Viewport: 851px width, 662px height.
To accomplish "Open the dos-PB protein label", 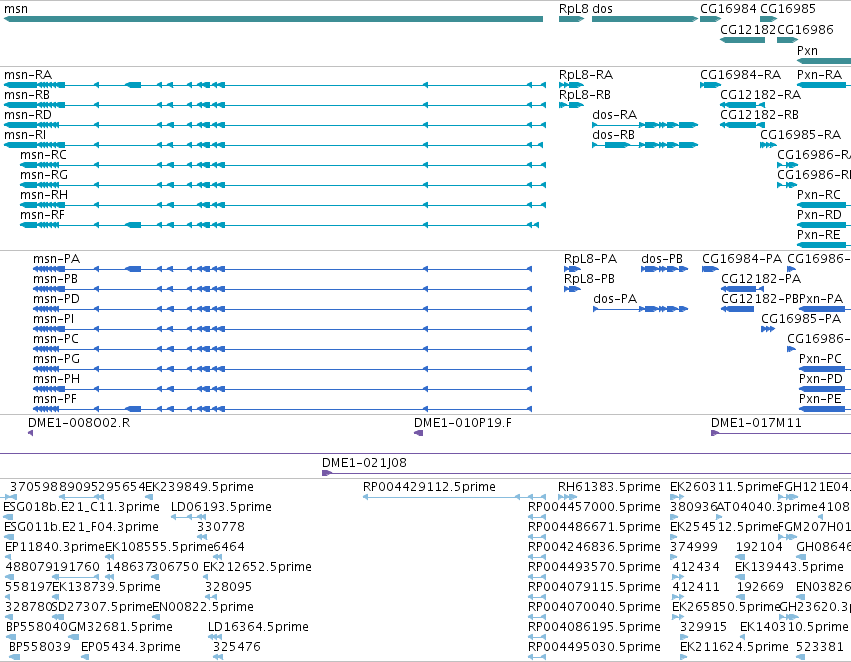I will pyautogui.click(x=662, y=259).
